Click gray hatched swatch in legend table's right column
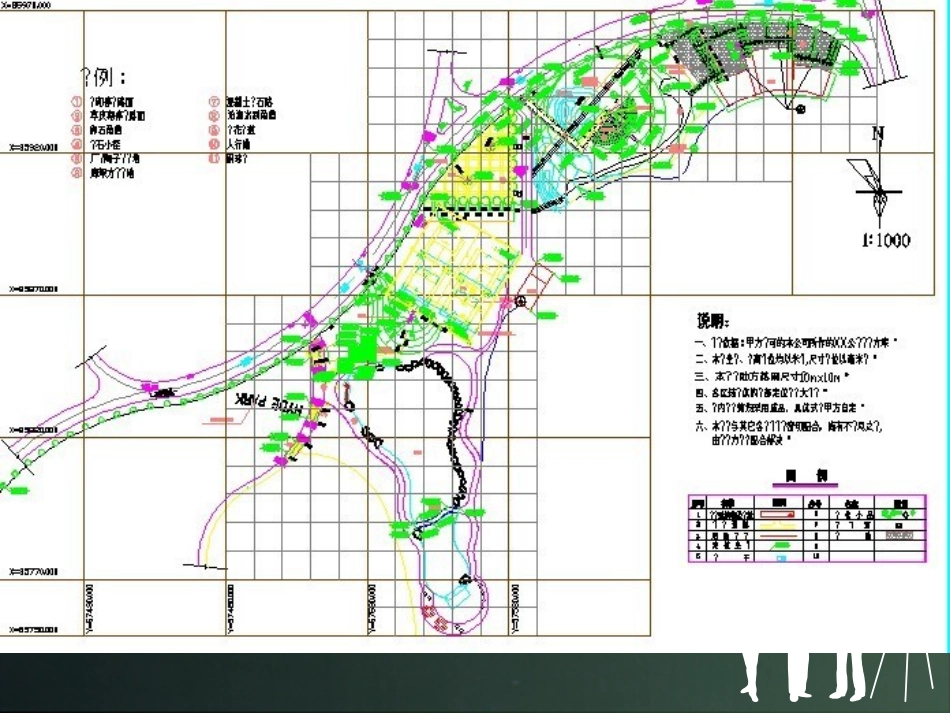 tap(899, 536)
